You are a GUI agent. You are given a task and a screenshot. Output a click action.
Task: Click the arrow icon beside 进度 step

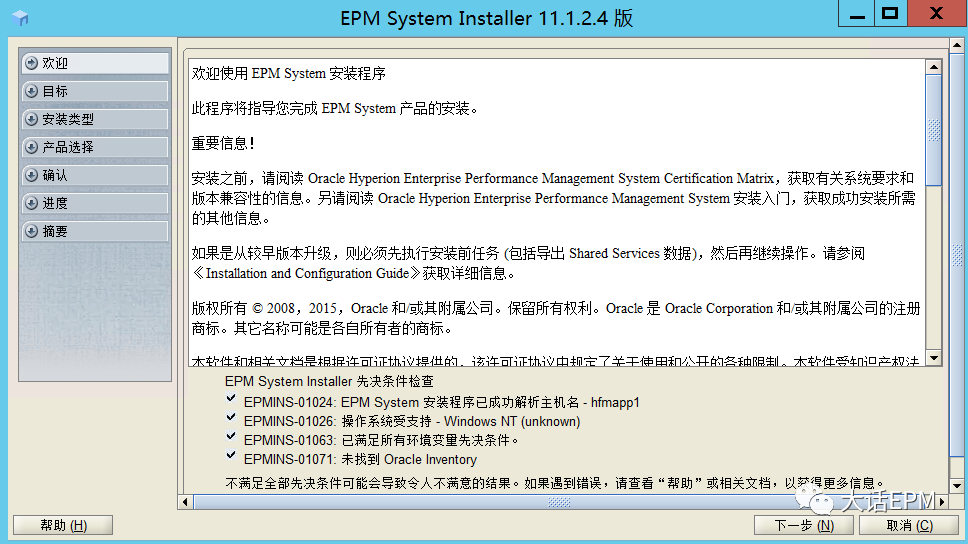31,203
